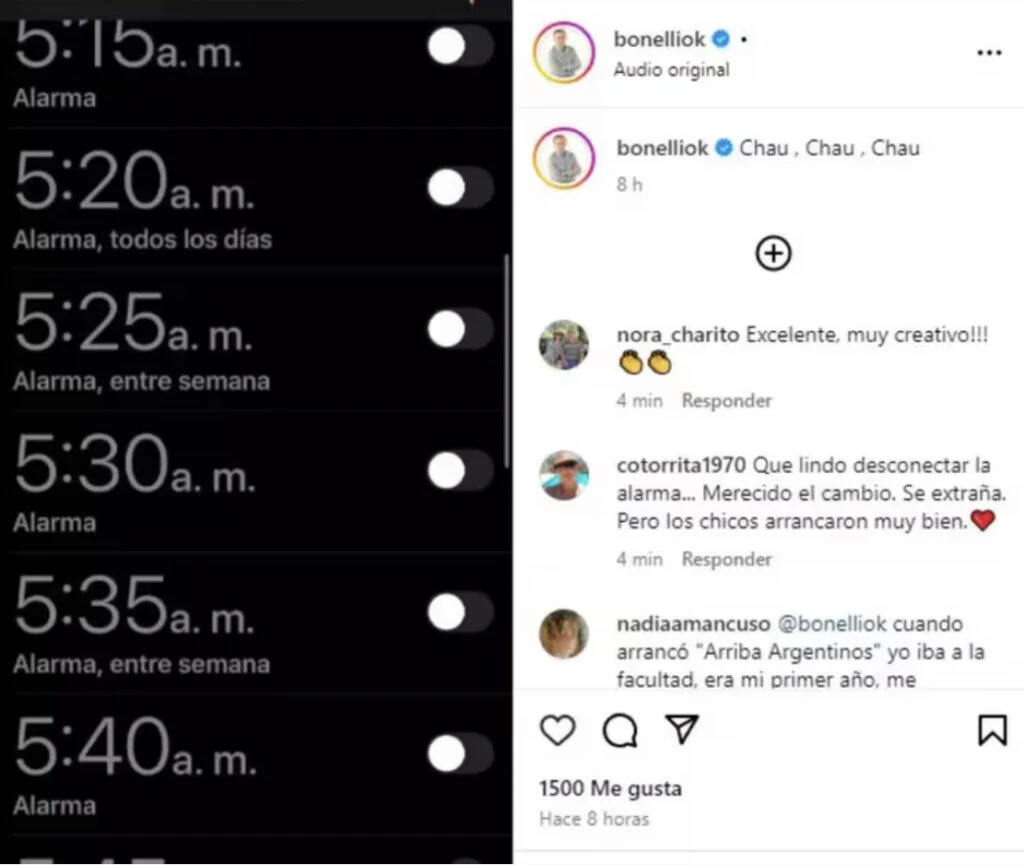Viewport: 1024px width, 865px height.
Task: Open comments with the speech bubble icon
Action: (620, 730)
